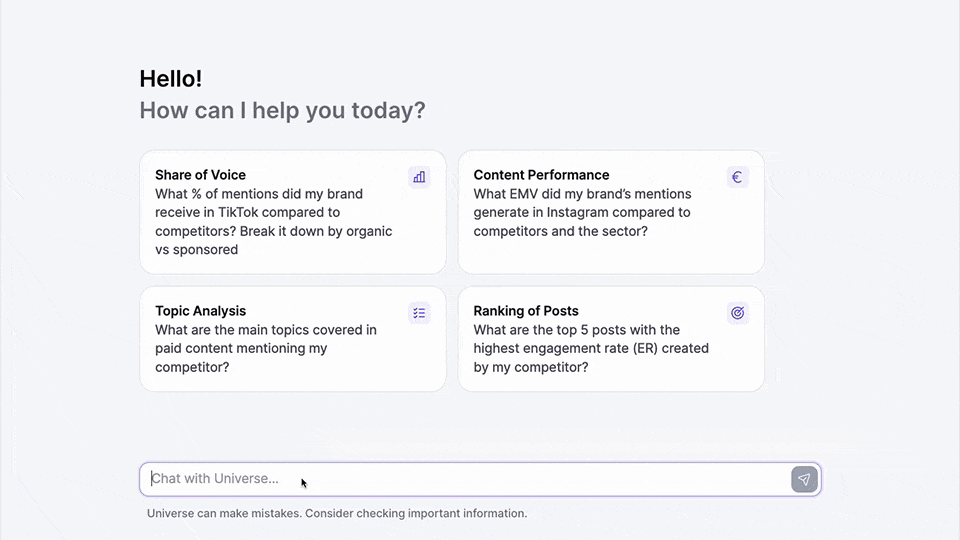Image resolution: width=960 pixels, height=540 pixels.
Task: Click the bar chart icon on Share of Voice
Action: coord(419,177)
